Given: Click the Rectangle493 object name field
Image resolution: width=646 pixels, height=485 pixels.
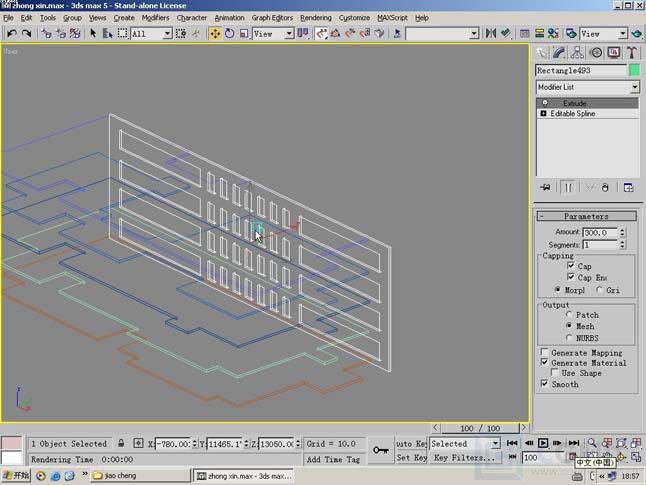Looking at the screenshot, I should tap(581, 70).
